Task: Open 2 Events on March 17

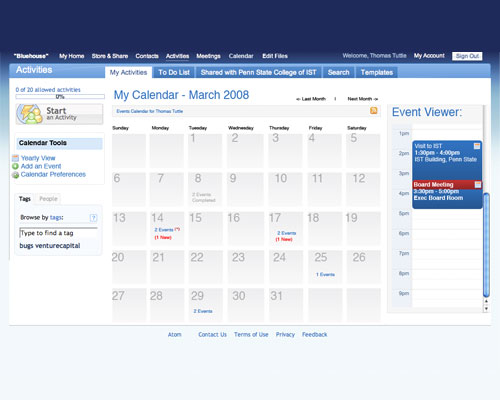Action: point(287,233)
